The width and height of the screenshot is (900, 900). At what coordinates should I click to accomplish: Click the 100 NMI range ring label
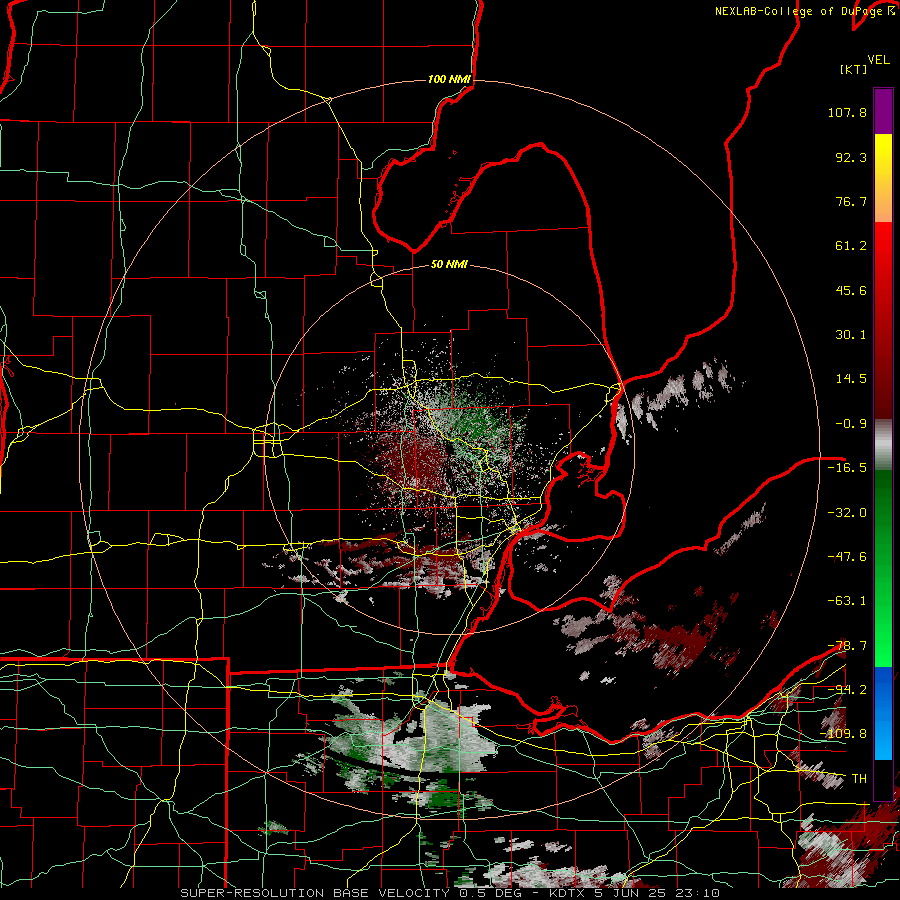click(x=449, y=79)
